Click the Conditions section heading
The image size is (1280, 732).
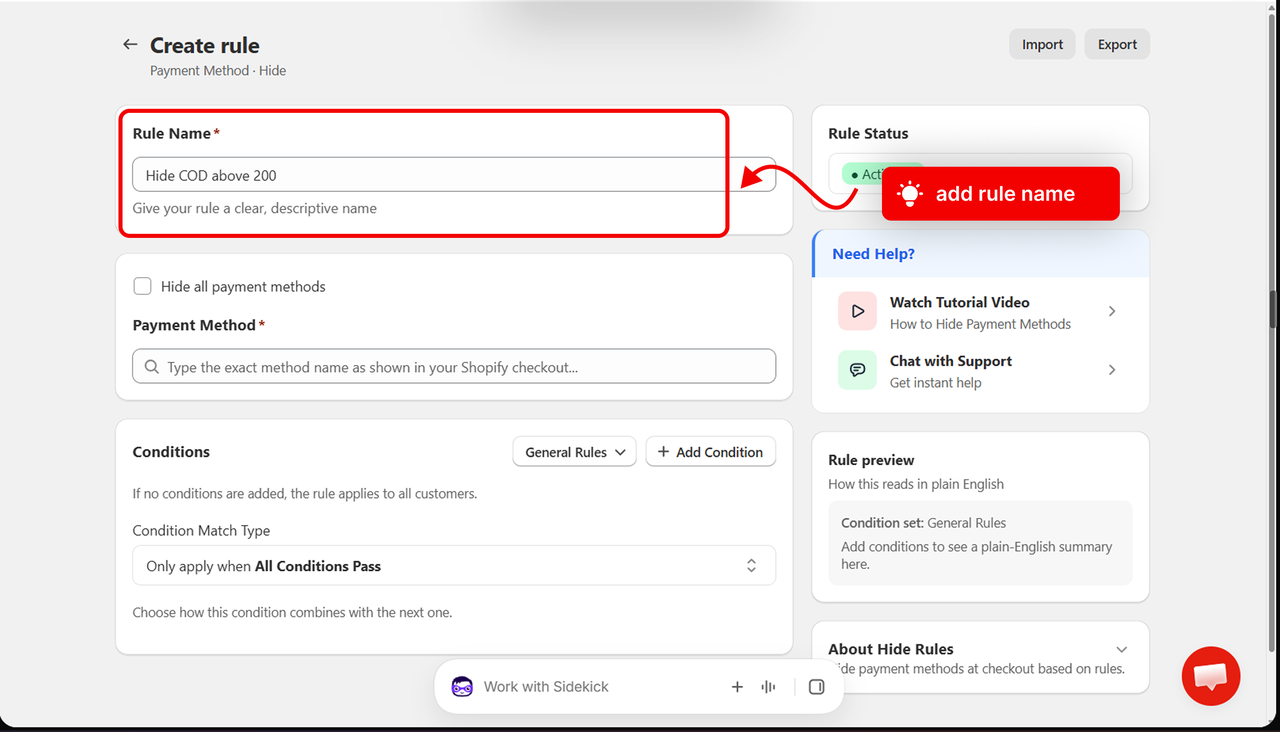point(171,452)
